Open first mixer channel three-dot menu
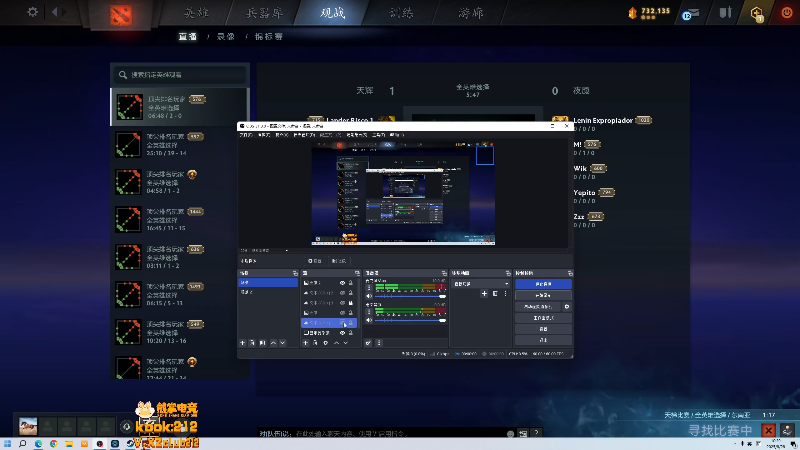Screen dimensions: 800x450 369,288
